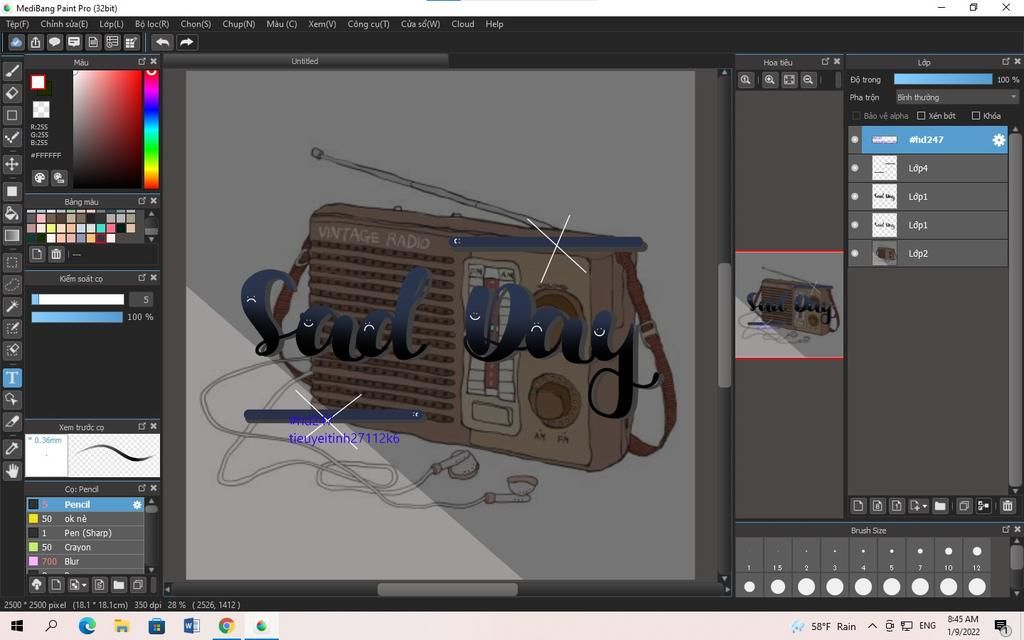Image resolution: width=1024 pixels, height=640 pixels.
Task: Open the Công cụ(T) menu
Action: click(x=368, y=24)
